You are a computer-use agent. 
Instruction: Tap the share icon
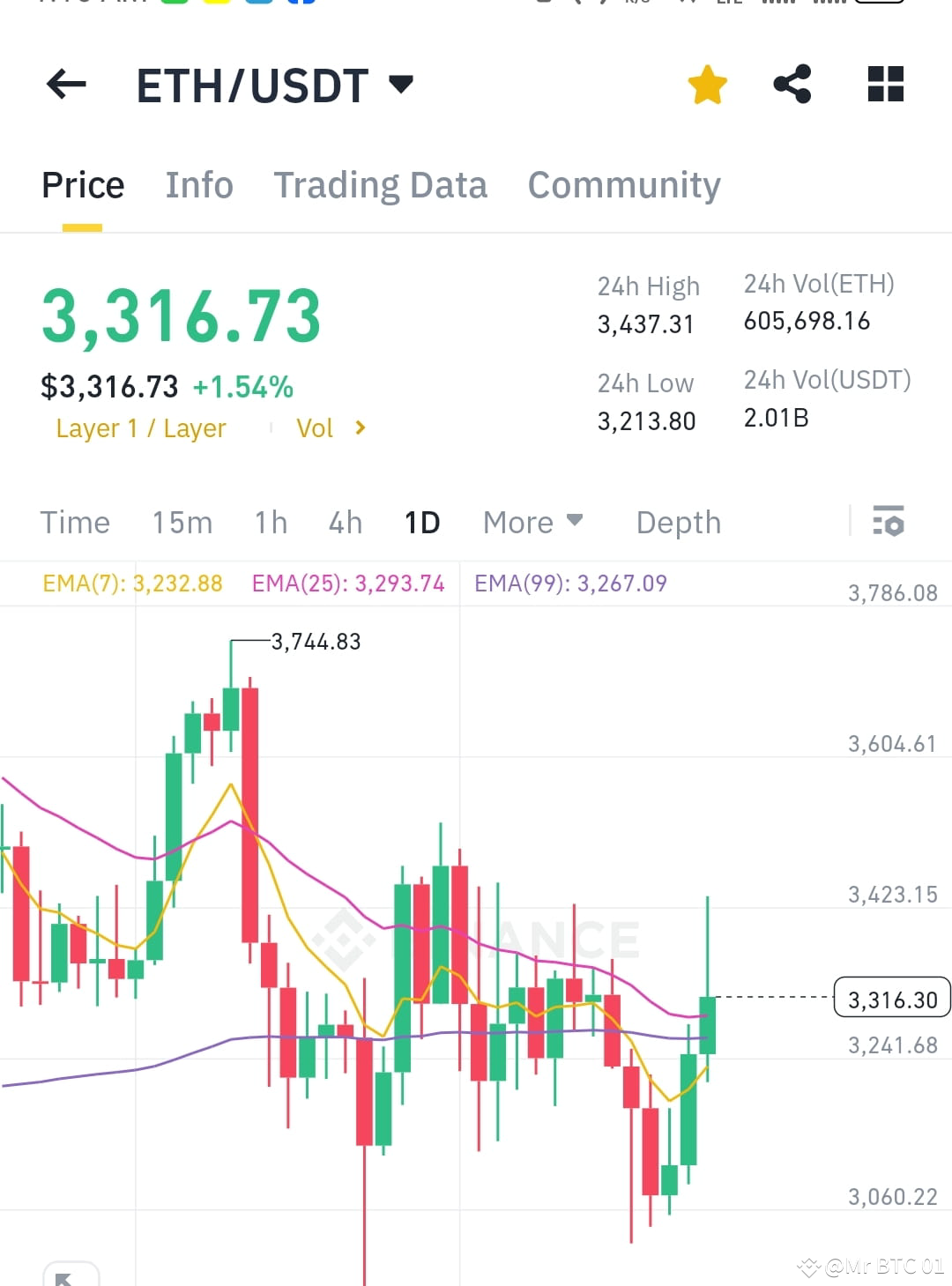pos(792,84)
